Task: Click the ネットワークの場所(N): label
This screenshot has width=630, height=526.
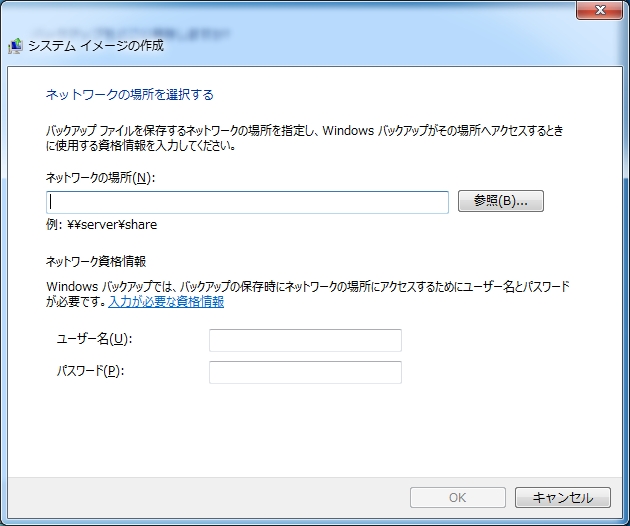Action: (x=100, y=177)
